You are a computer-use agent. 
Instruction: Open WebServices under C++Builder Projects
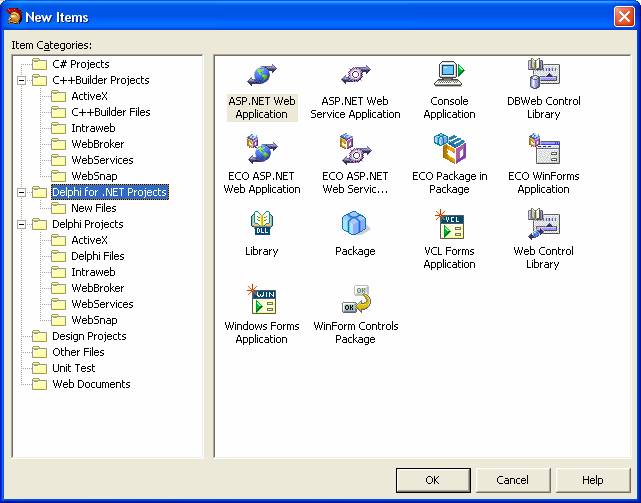[x=102, y=160]
